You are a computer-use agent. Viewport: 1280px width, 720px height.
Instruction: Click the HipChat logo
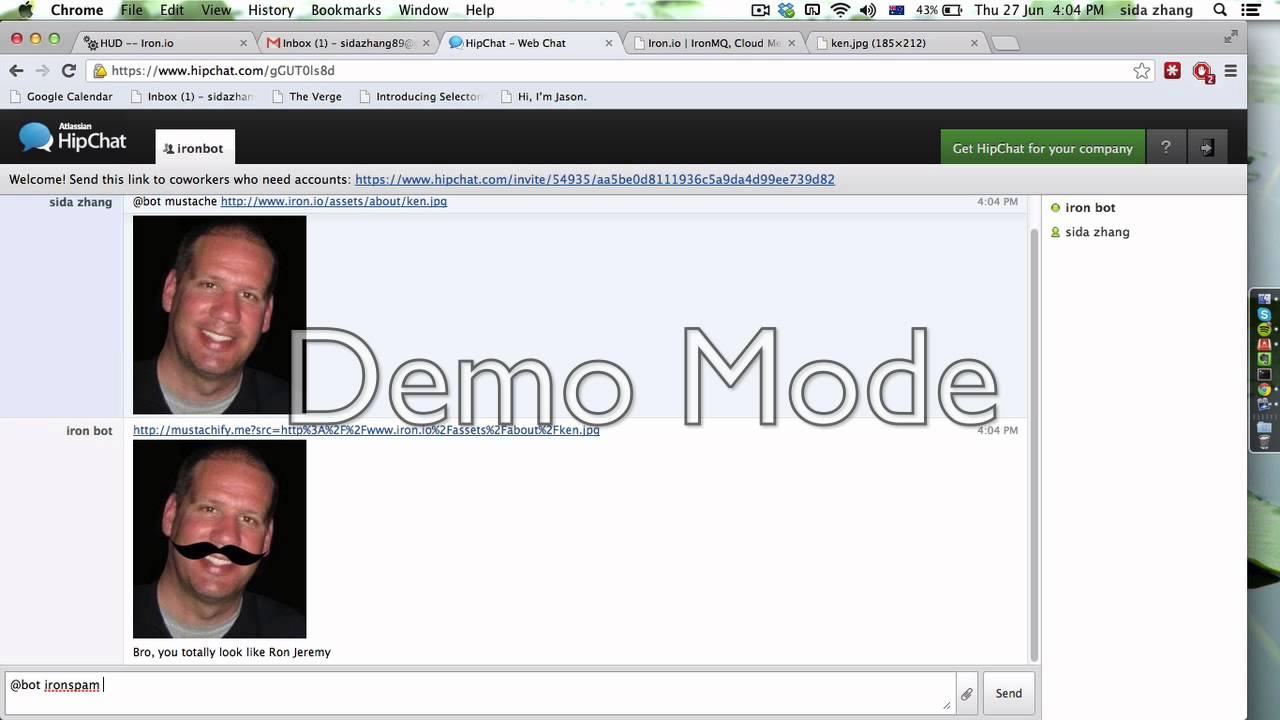pyautogui.click(x=73, y=138)
